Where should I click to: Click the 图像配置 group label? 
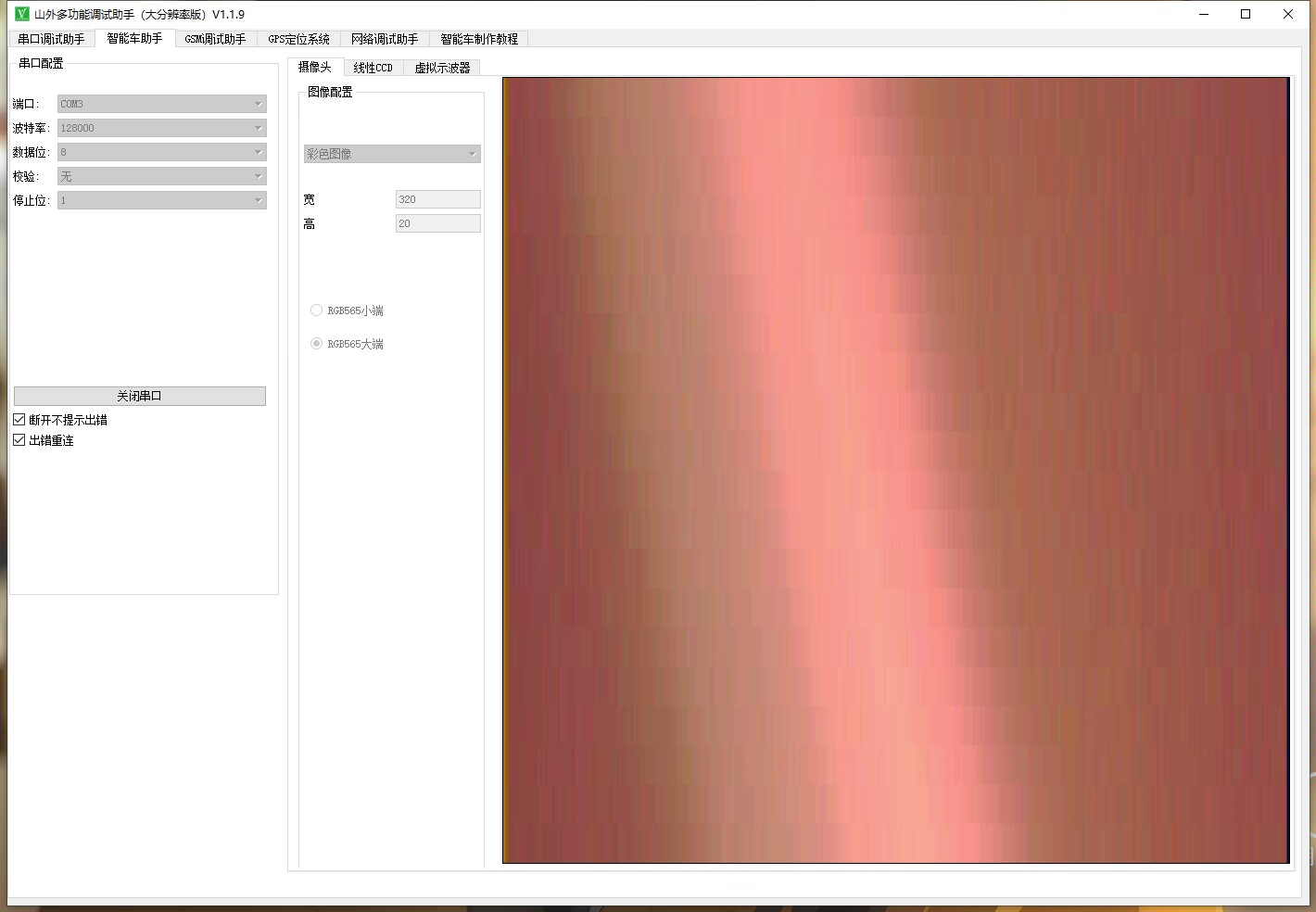tap(330, 92)
